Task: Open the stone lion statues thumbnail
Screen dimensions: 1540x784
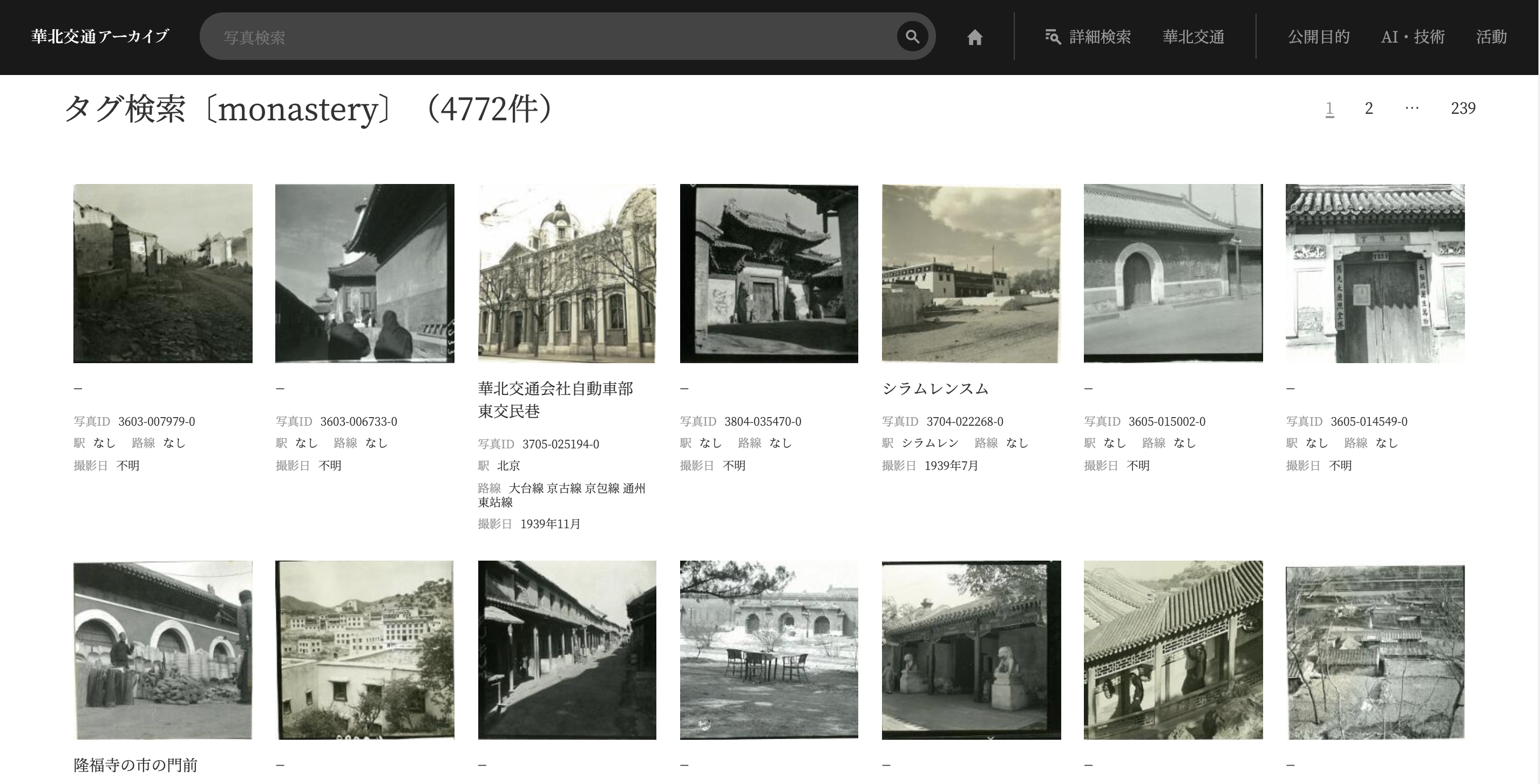Action: coord(971,650)
